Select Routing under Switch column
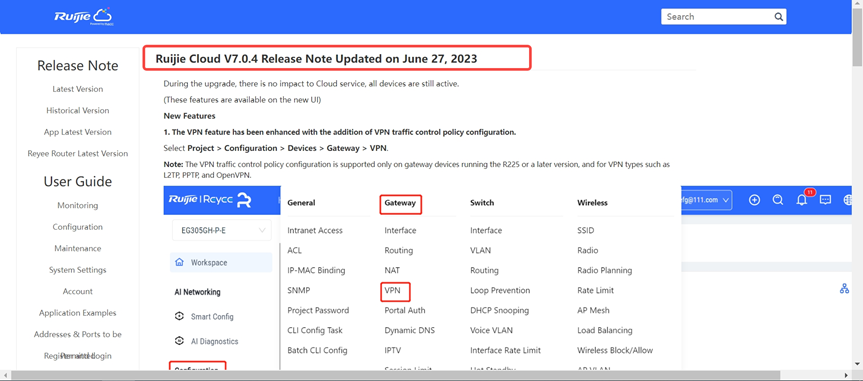This screenshot has width=863, height=381. coord(484,270)
